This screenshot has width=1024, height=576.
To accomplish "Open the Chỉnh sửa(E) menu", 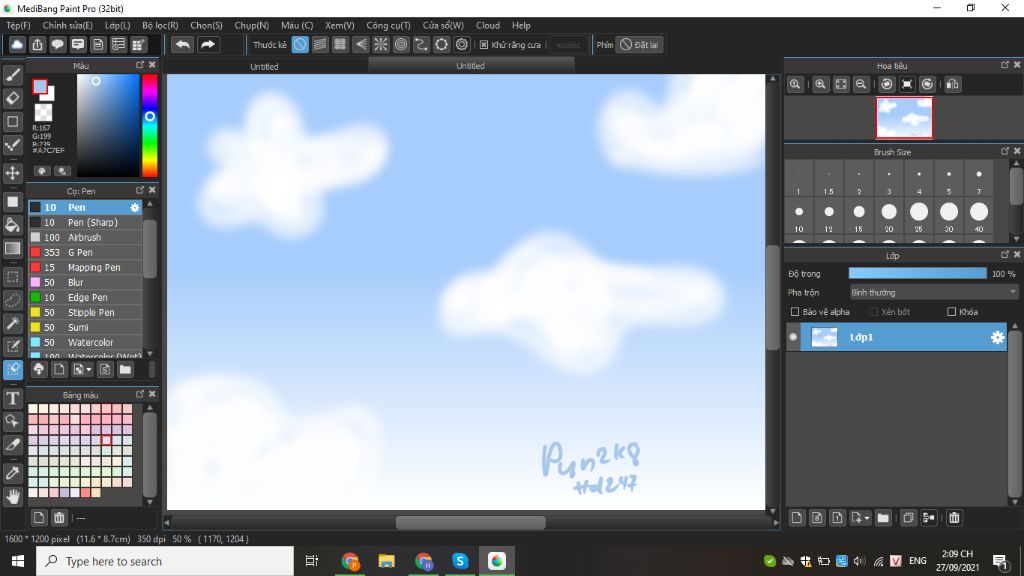I will (67, 25).
